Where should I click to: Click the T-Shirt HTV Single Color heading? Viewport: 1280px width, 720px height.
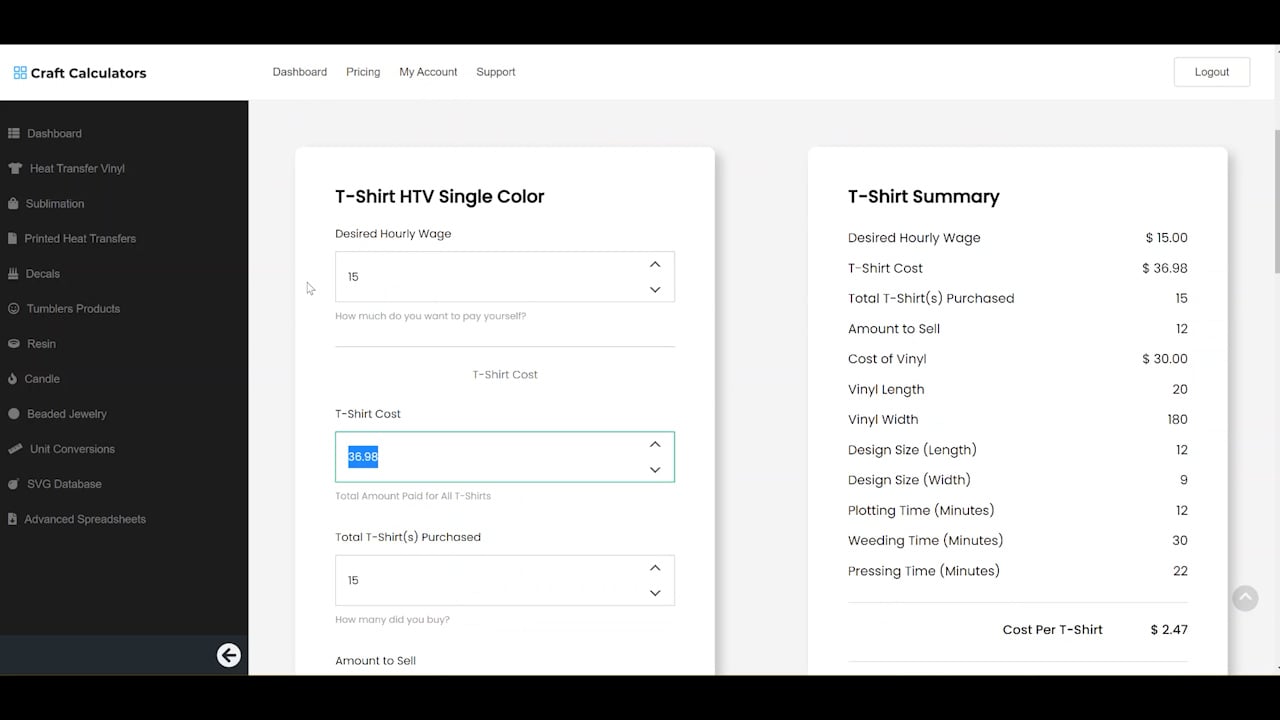tap(440, 197)
